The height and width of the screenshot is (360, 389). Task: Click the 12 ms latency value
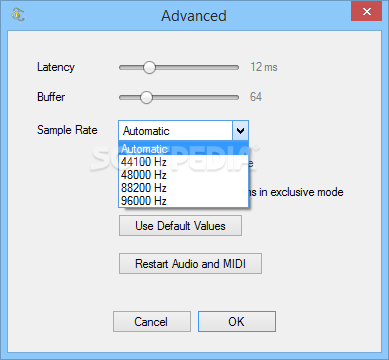[x=264, y=67]
